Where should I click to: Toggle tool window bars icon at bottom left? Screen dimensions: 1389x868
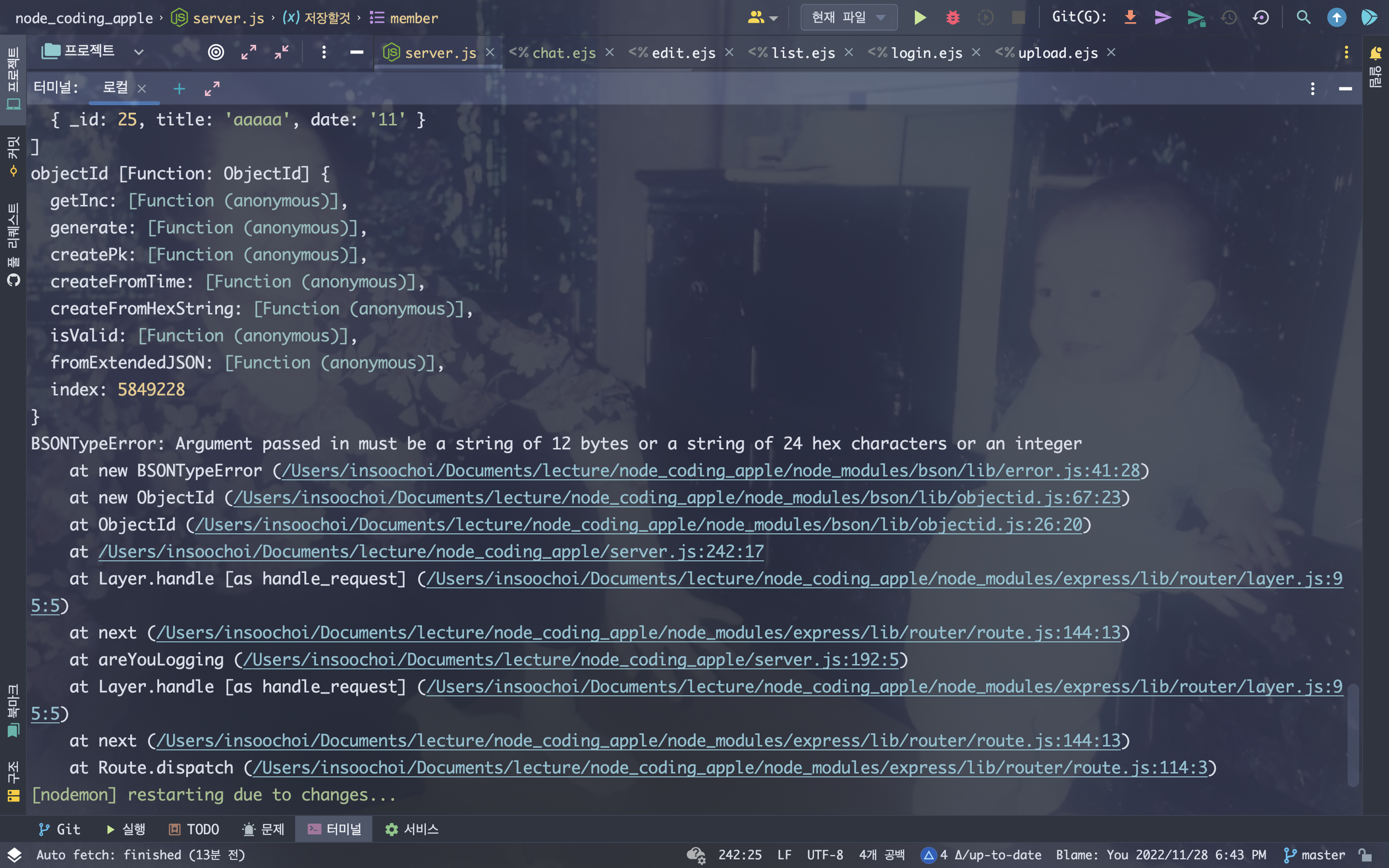(14, 855)
